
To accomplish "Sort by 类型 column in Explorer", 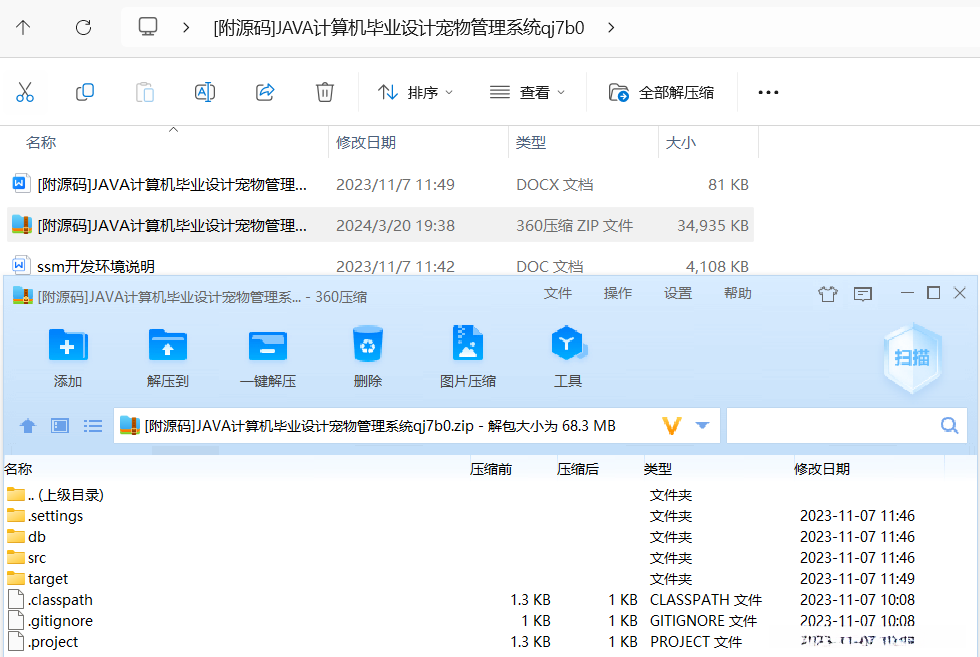I will point(531,143).
